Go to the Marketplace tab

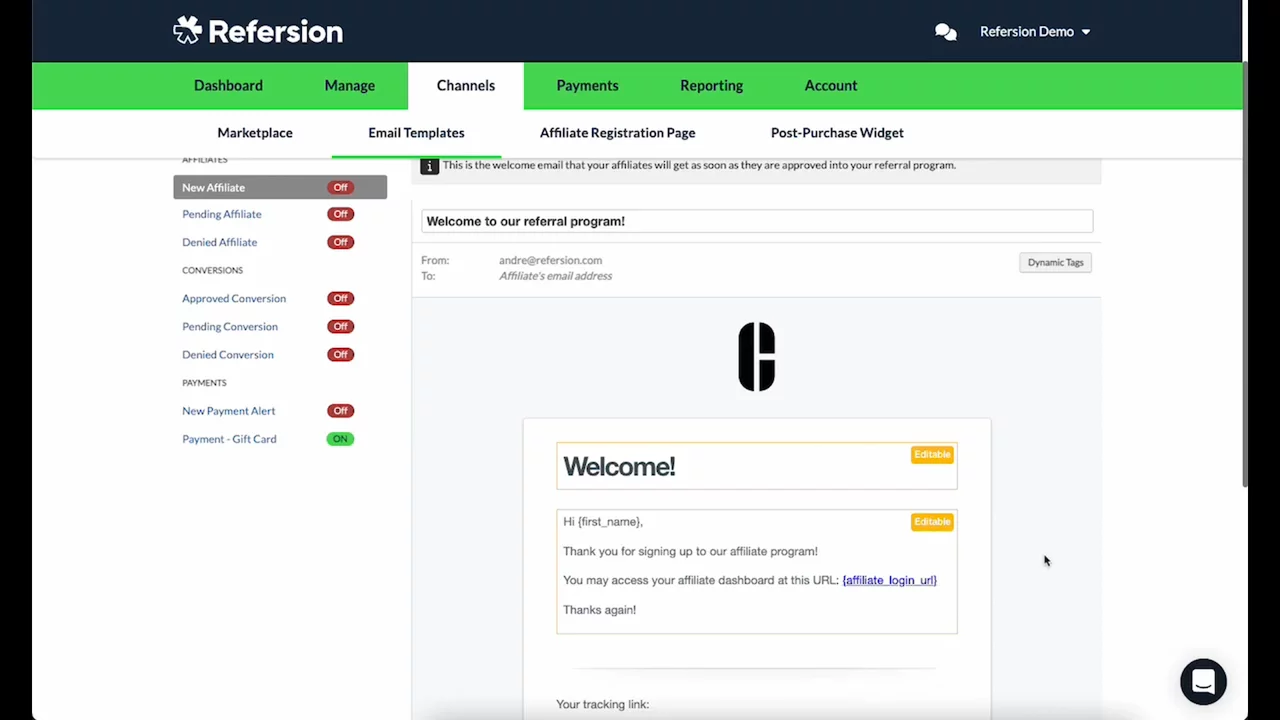click(255, 133)
